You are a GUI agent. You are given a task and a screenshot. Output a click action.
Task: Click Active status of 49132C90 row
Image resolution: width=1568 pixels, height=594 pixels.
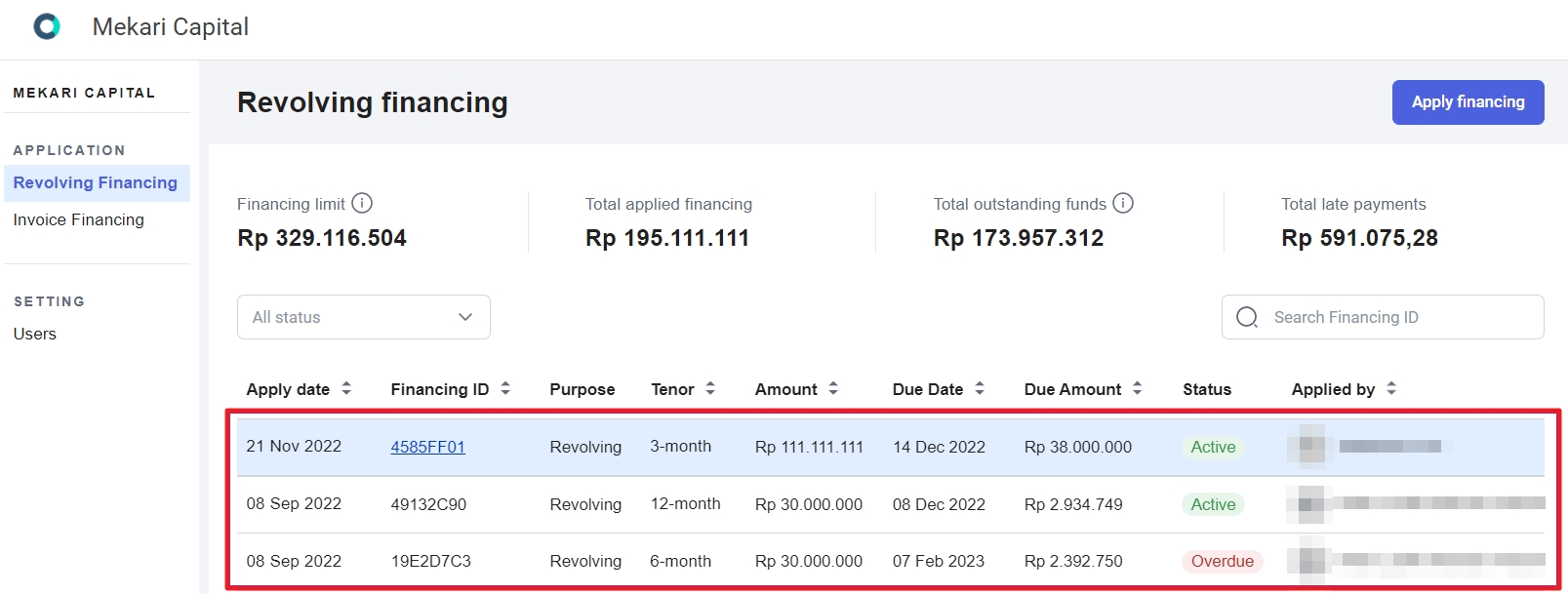coord(1213,504)
